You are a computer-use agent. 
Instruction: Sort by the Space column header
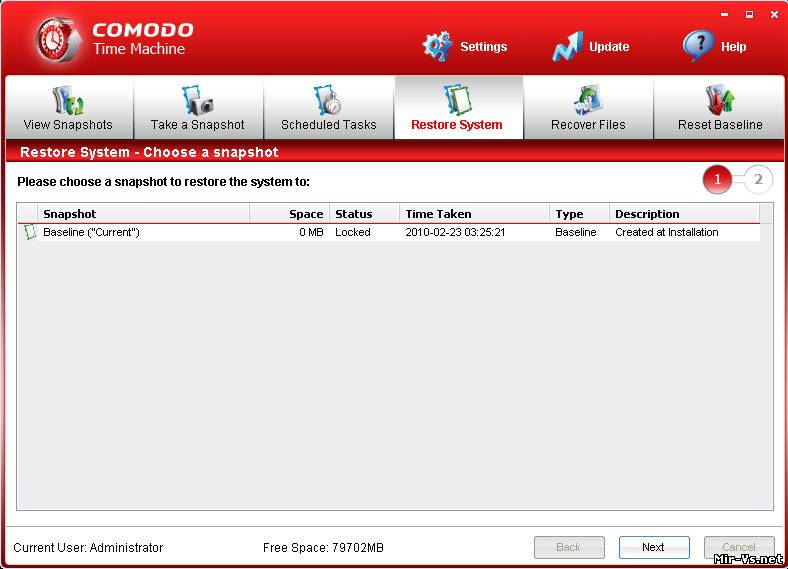[x=289, y=214]
